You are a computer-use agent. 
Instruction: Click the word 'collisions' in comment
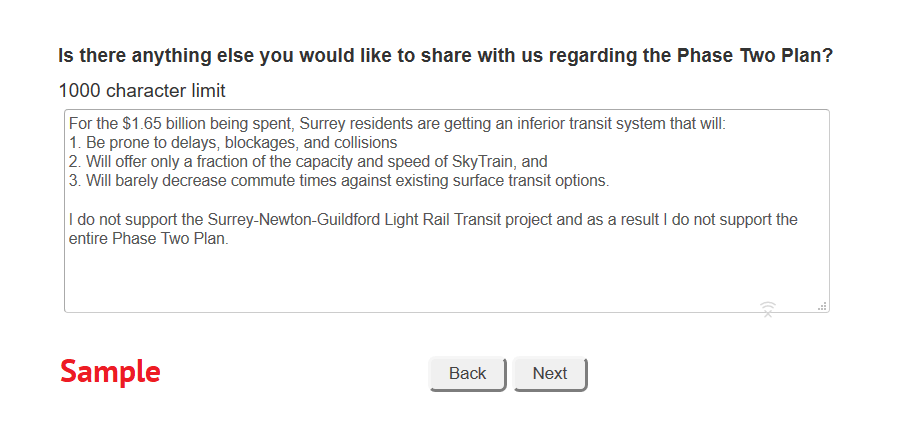tap(366, 143)
